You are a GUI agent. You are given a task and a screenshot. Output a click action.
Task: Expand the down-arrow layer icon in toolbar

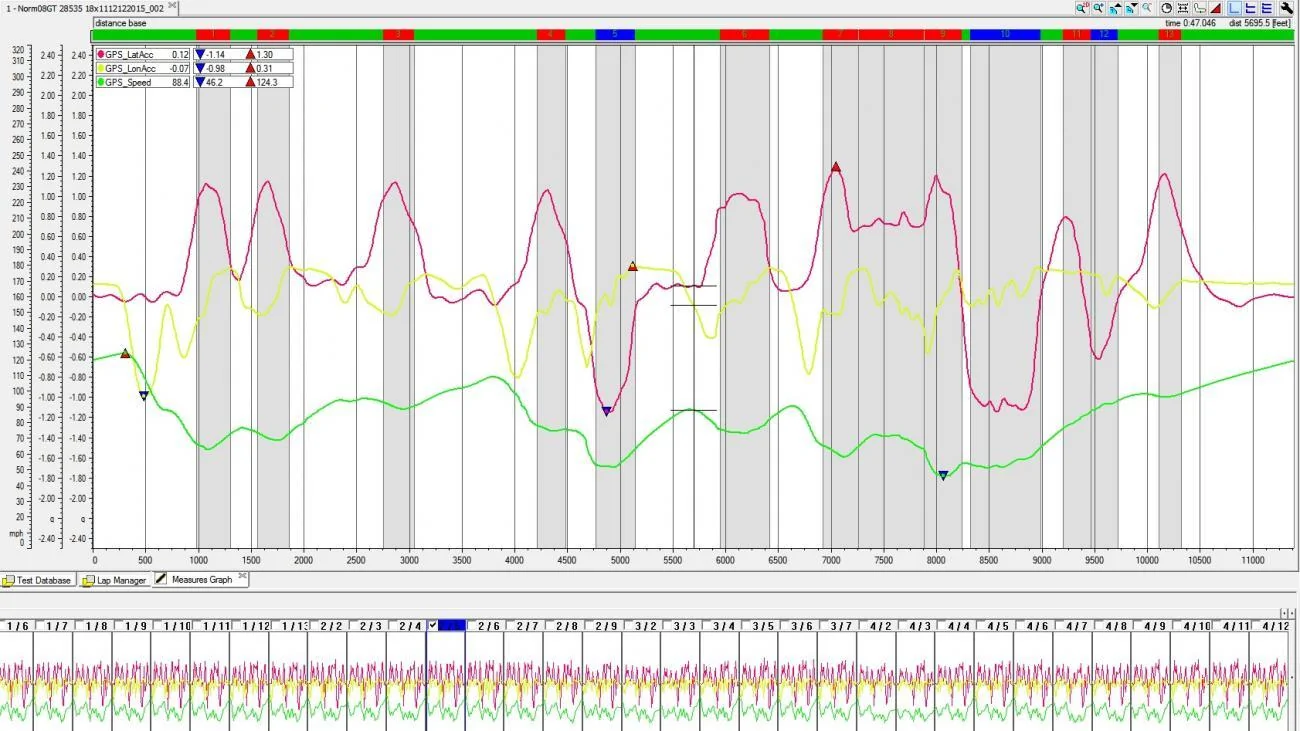pyautogui.click(x=1131, y=8)
